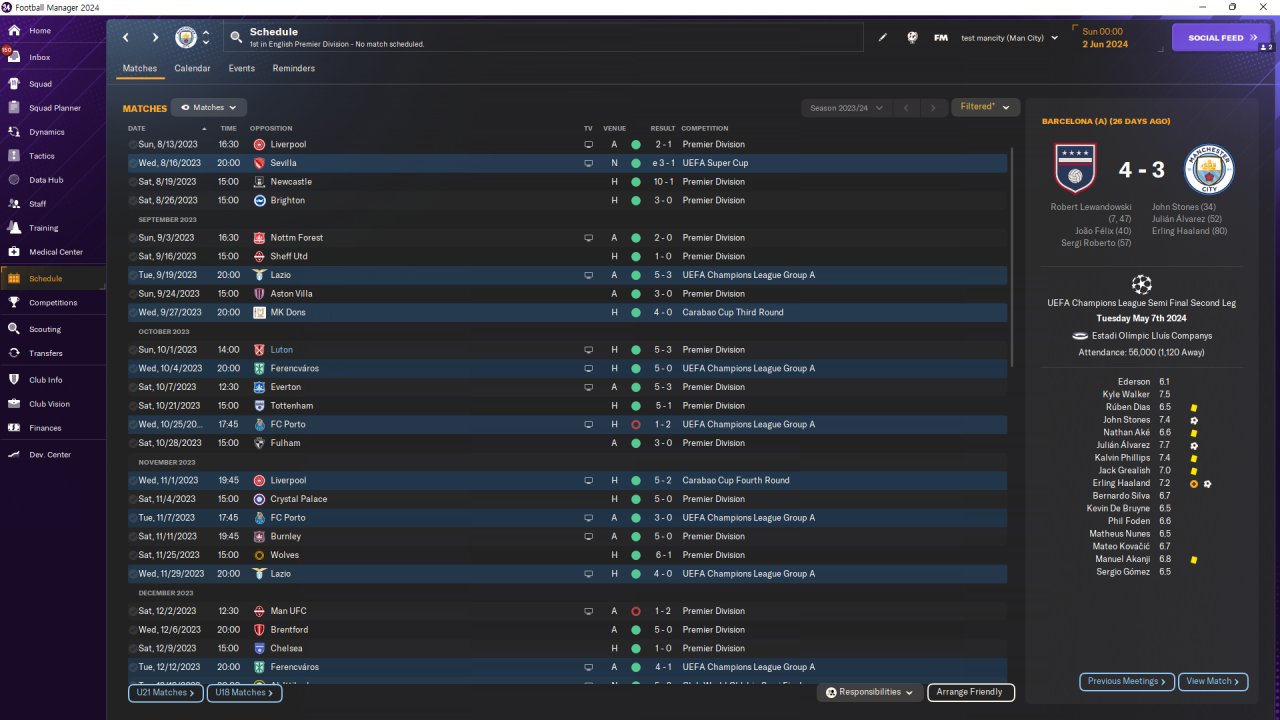Click the Venue column header
The width and height of the screenshot is (1280, 720).
click(614, 128)
